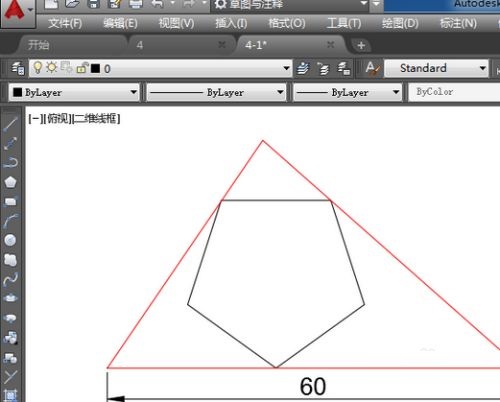The image size is (500, 402).
Task: Select the 60 dimension text
Action: click(313, 387)
